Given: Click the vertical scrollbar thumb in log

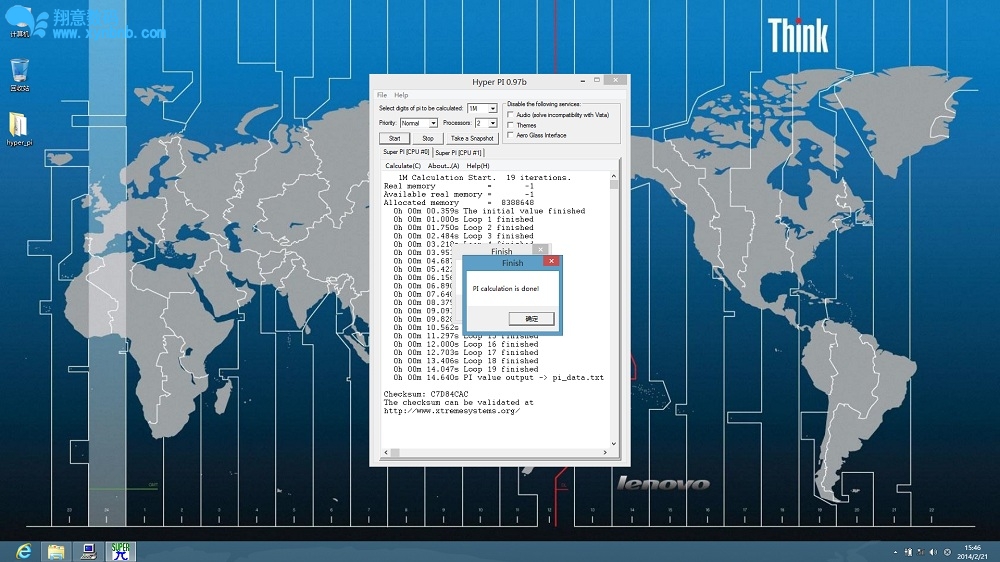Looking at the screenshot, I should (x=614, y=185).
